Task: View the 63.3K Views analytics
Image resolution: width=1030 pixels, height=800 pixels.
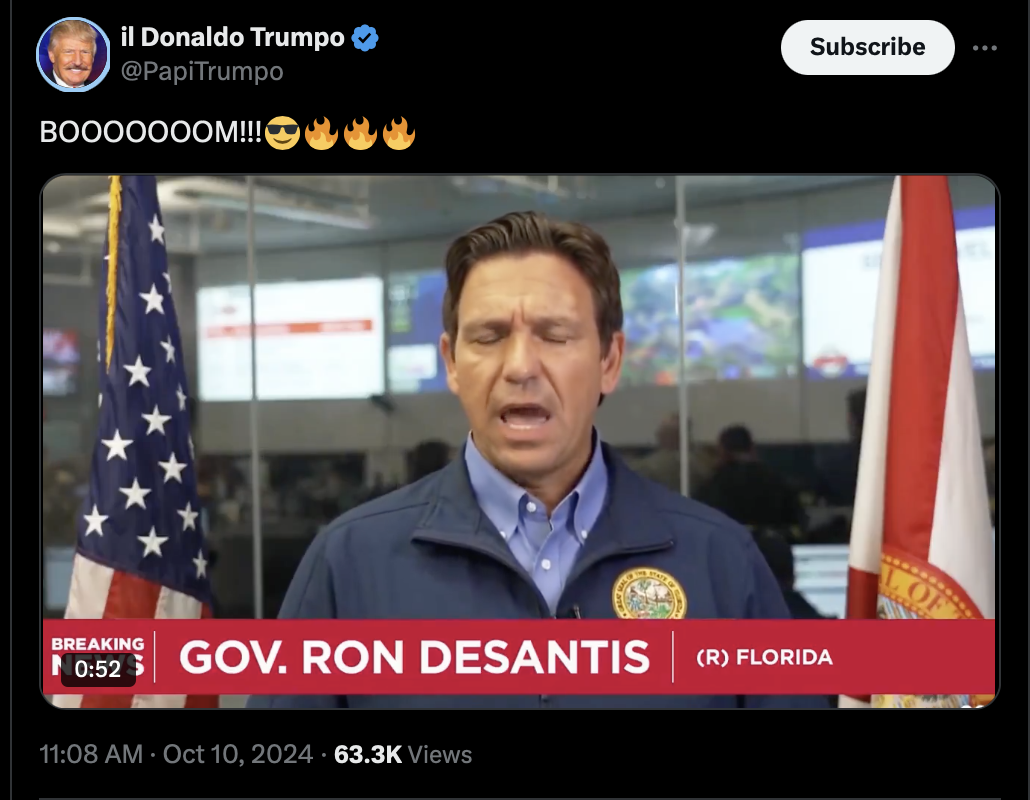Action: (403, 755)
